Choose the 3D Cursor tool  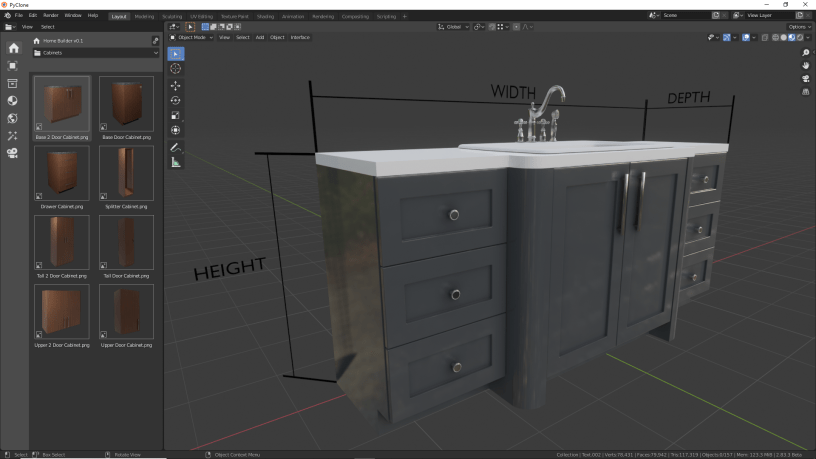[x=176, y=68]
